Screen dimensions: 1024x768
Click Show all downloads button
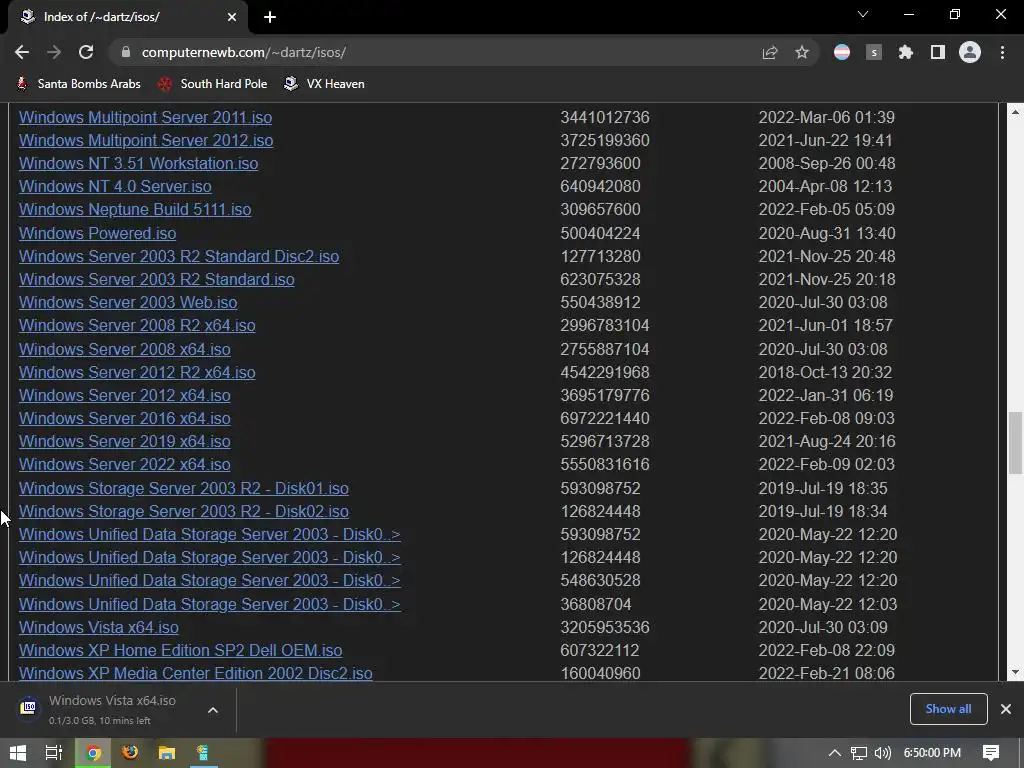948,709
